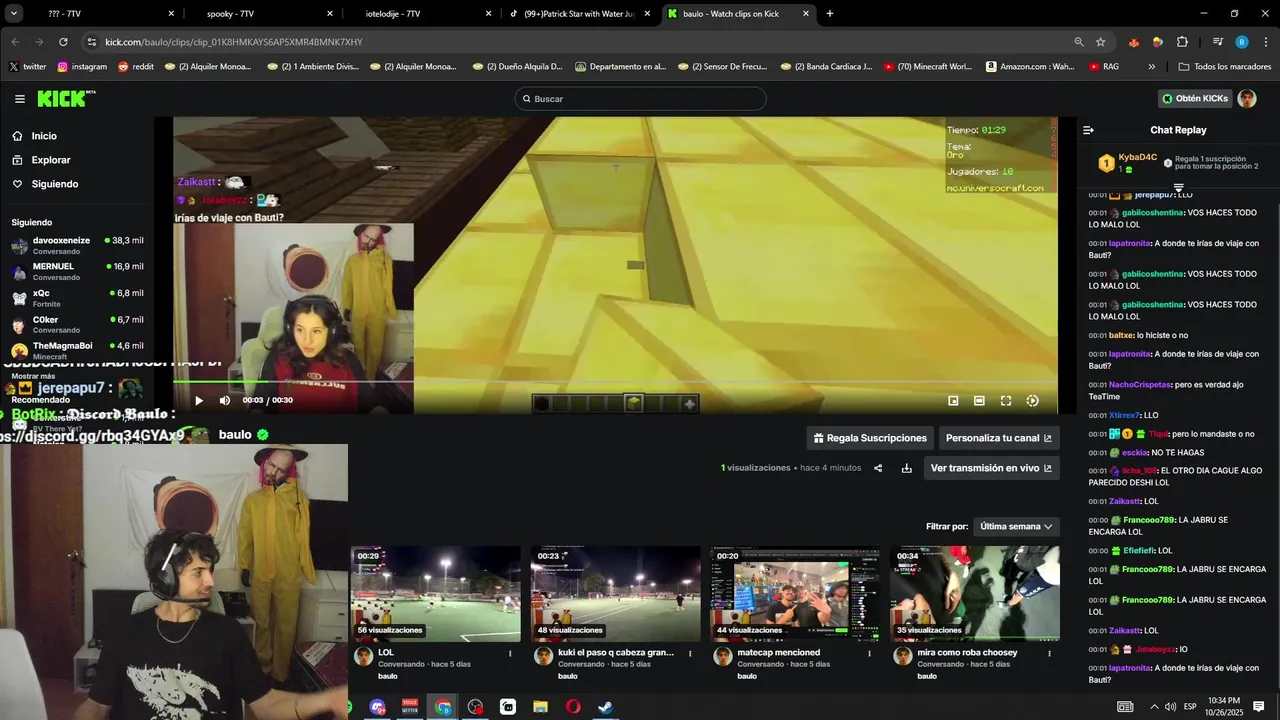Viewport: 1280px width, 720px height.
Task: Open options menu for choosey clip
Action: coord(1049,653)
